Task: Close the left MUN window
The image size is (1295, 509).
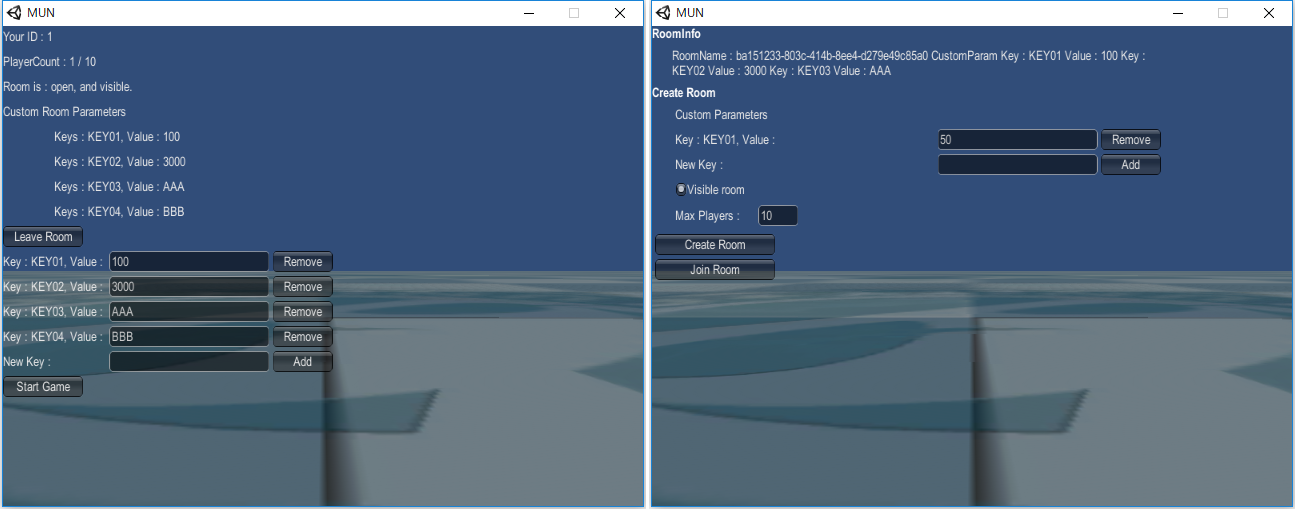Action: coord(620,13)
